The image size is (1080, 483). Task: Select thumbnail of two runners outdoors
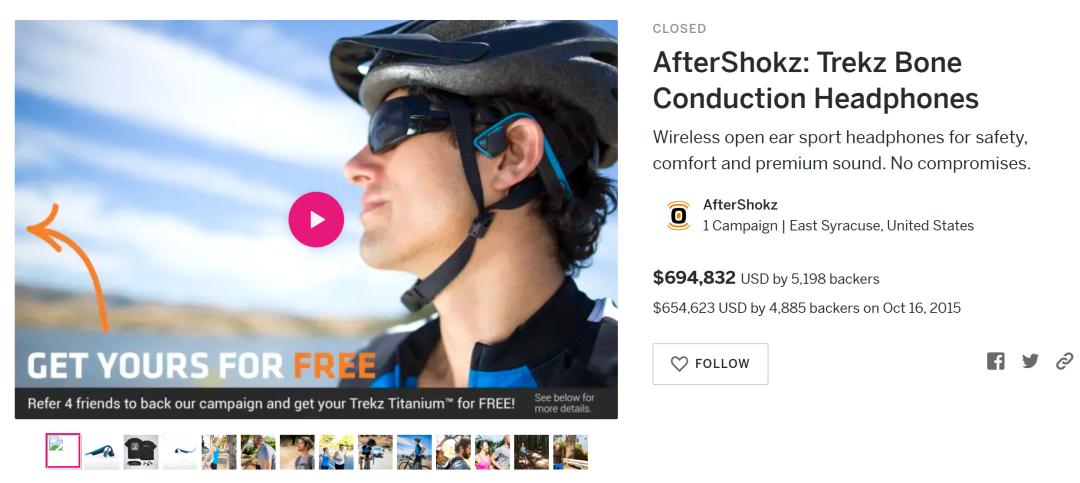pos(336,452)
